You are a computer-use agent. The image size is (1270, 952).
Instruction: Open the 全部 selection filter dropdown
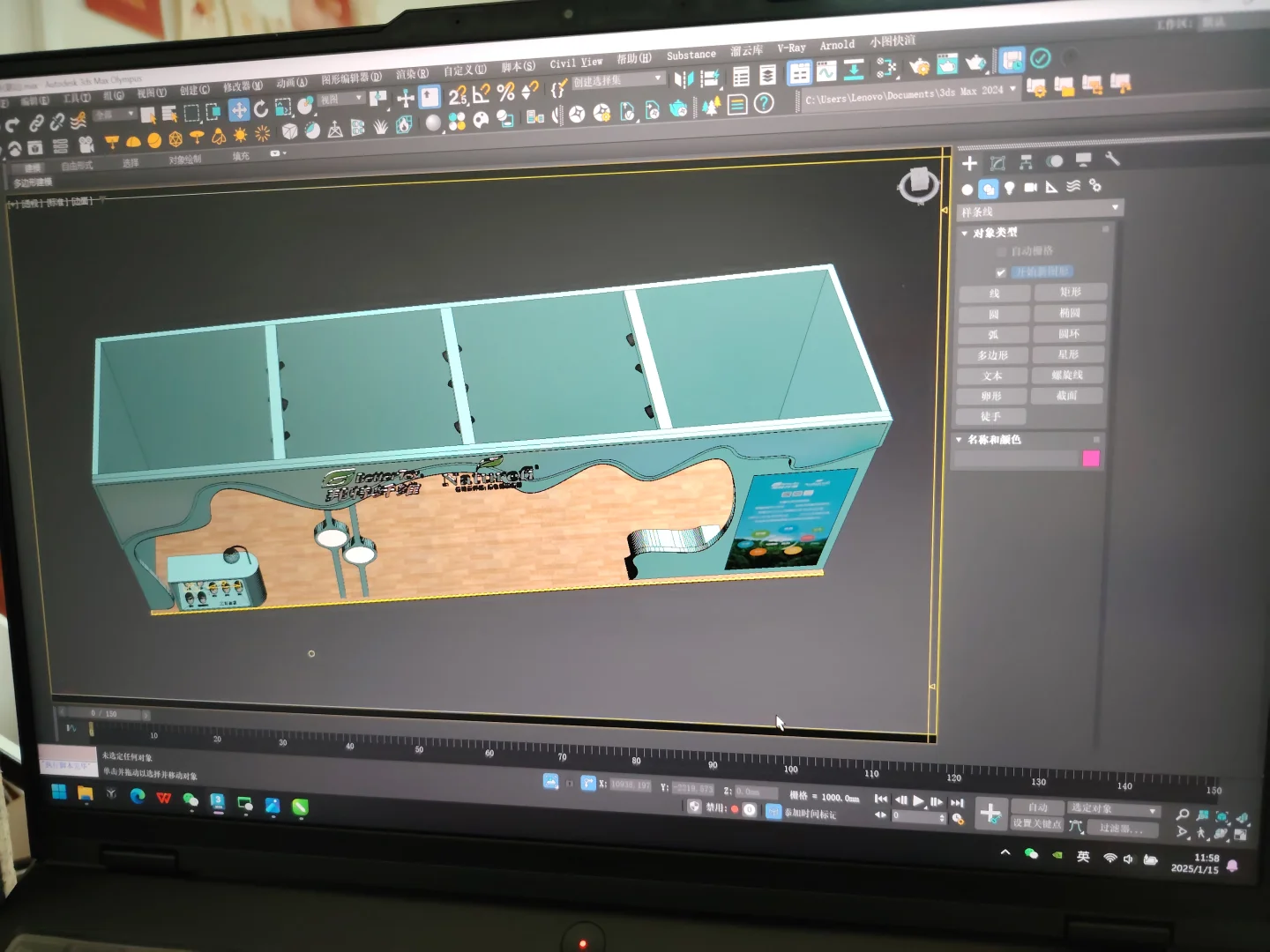115,115
